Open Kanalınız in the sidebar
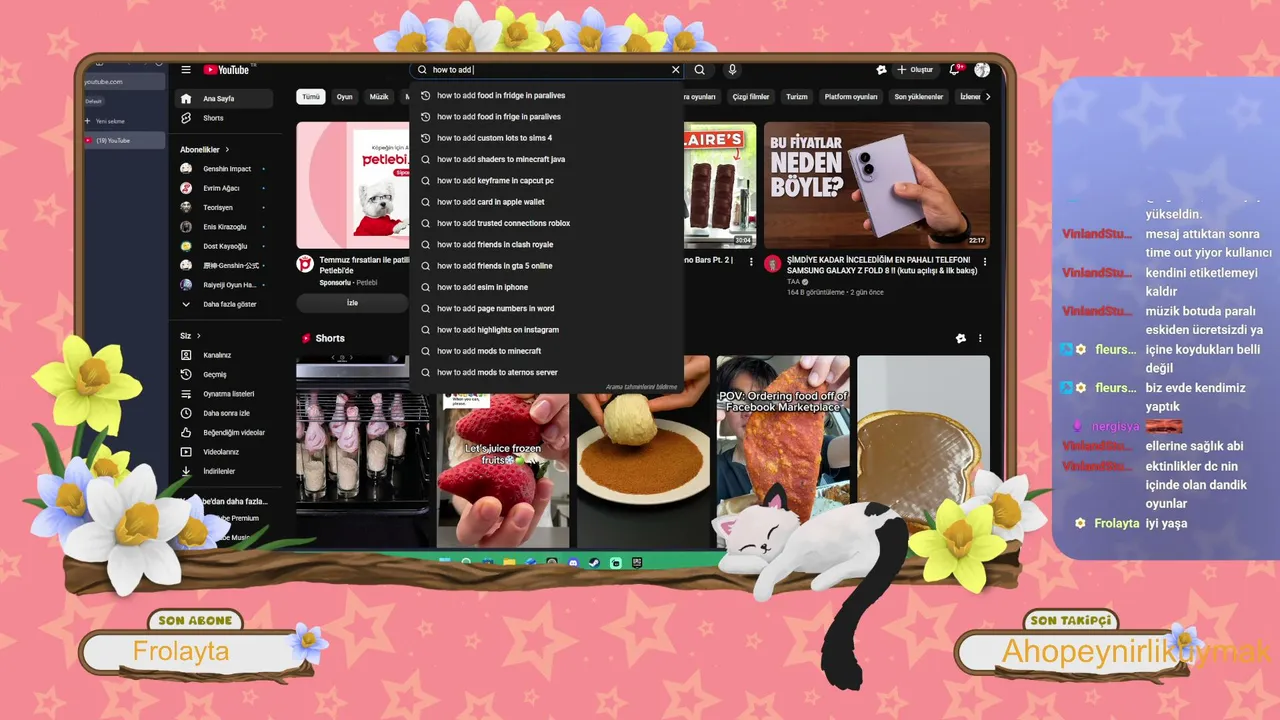 (x=222, y=355)
